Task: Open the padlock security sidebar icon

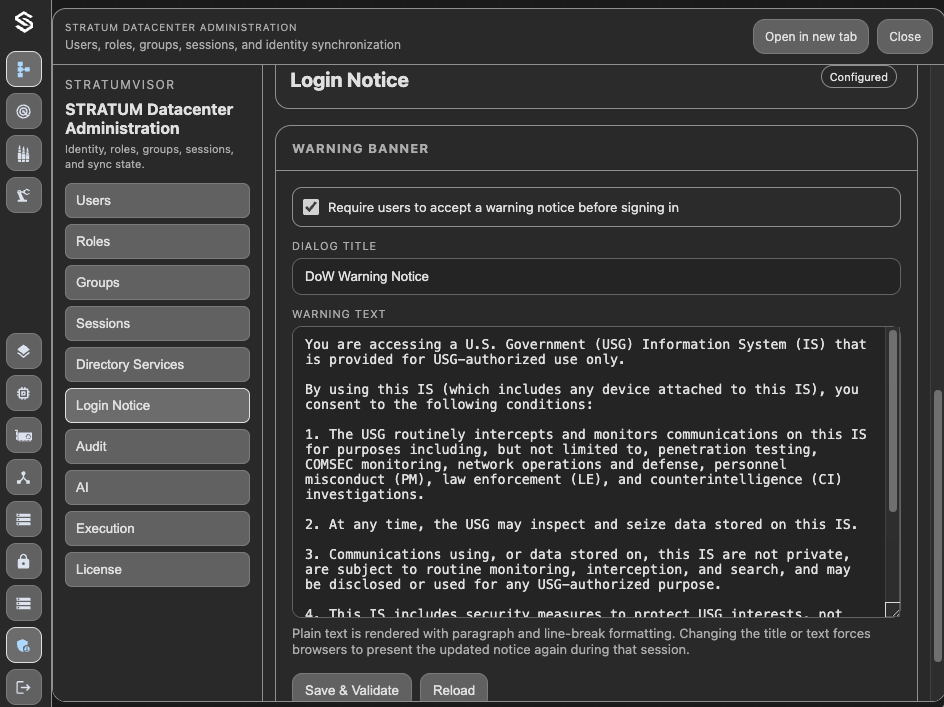Action: [24, 561]
